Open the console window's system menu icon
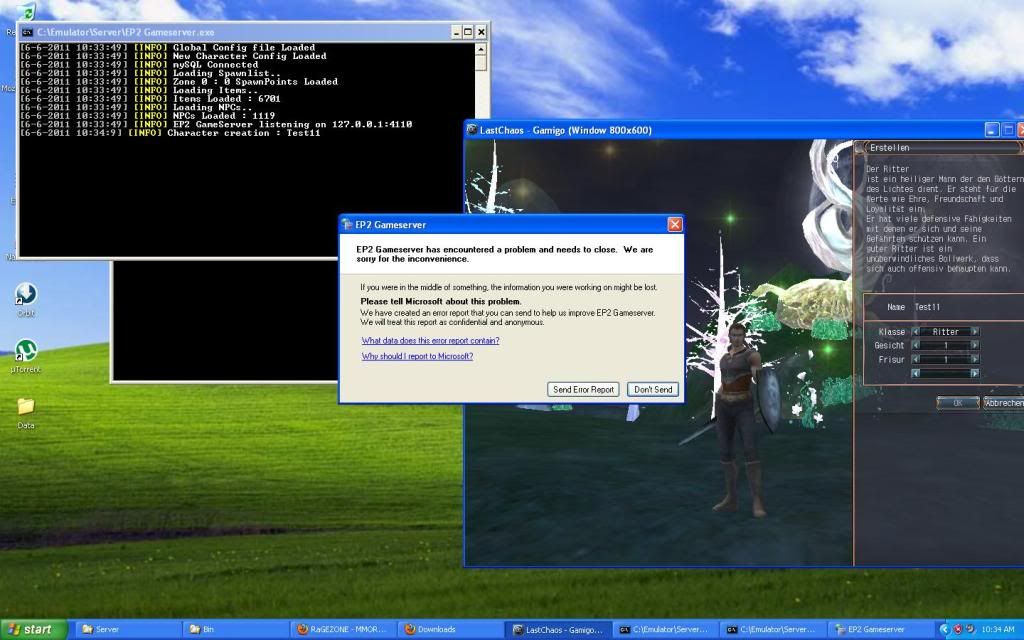The width and height of the screenshot is (1024, 640). click(27, 32)
